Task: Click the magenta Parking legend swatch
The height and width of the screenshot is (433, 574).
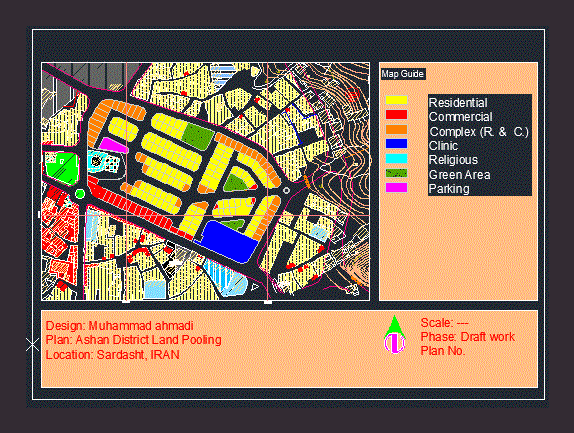Action: pos(396,188)
